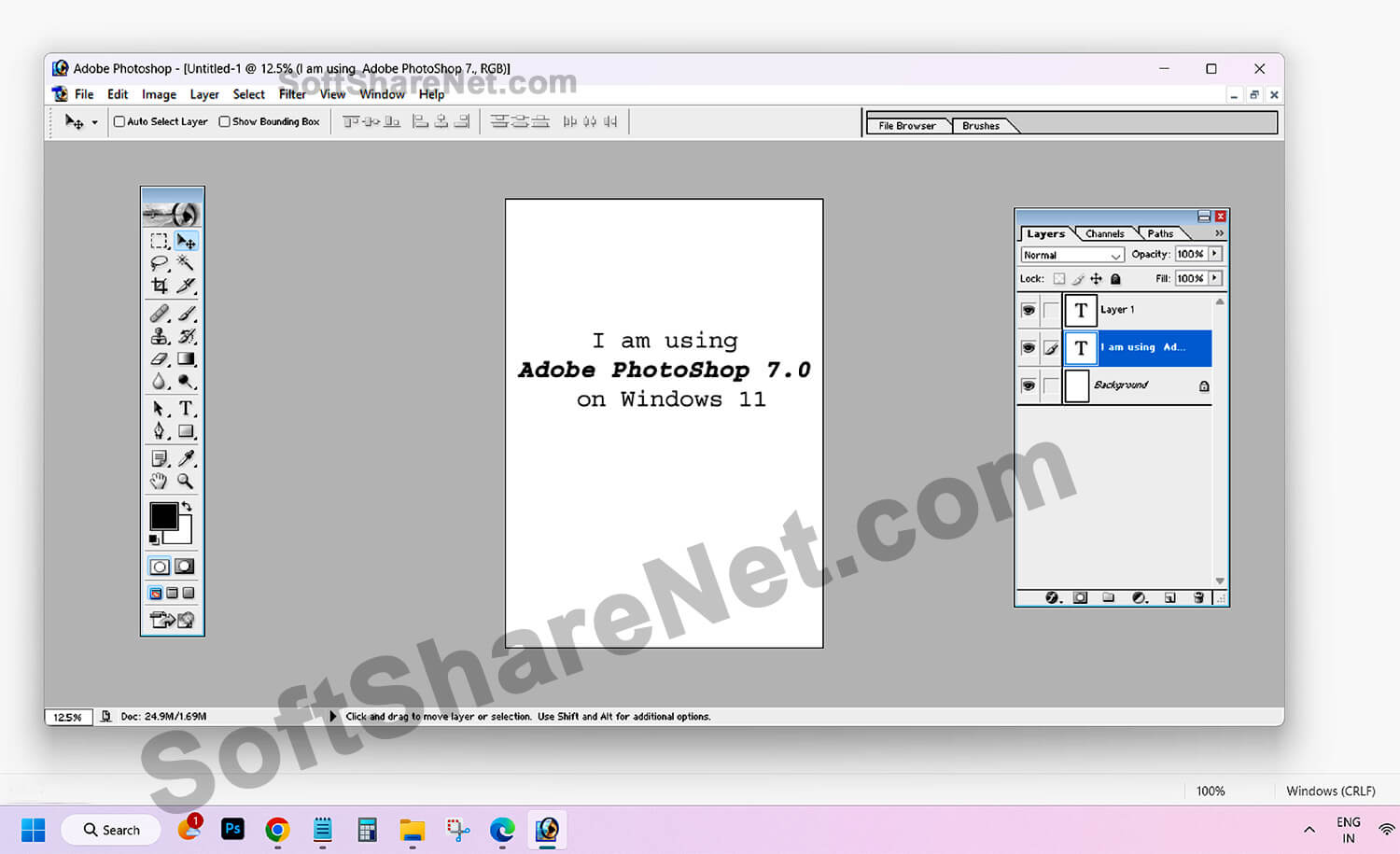The width and height of the screenshot is (1400, 854).
Task: Switch to the Channels tab
Action: (1105, 233)
